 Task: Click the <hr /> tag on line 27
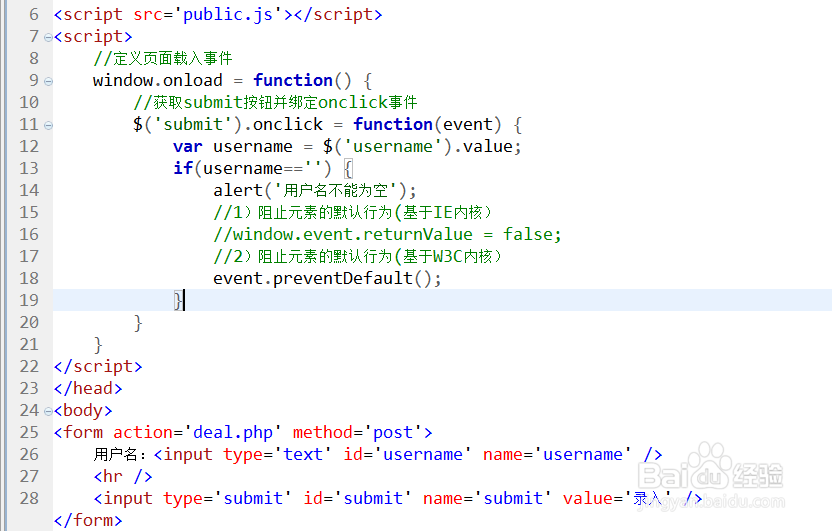123,476
